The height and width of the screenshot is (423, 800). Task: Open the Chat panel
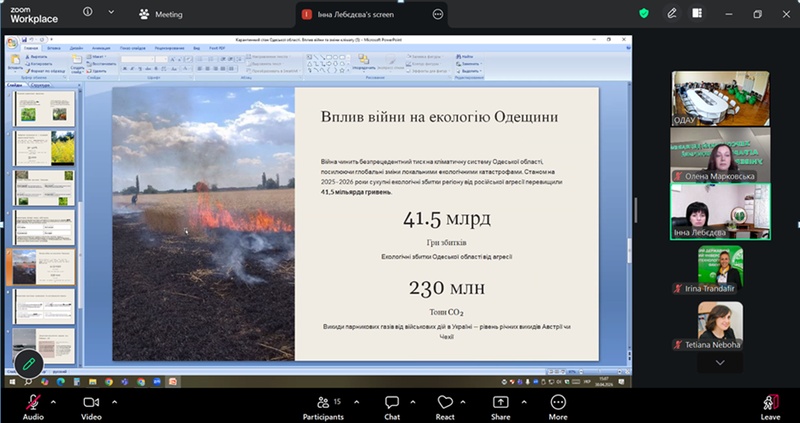tap(392, 408)
